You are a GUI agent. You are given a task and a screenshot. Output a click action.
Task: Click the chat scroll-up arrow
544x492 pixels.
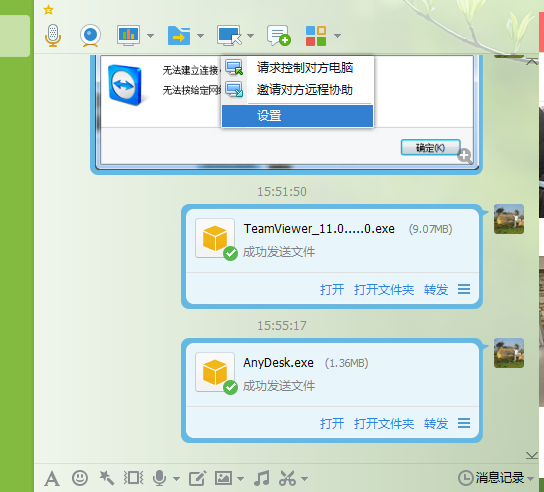[x=532, y=62]
